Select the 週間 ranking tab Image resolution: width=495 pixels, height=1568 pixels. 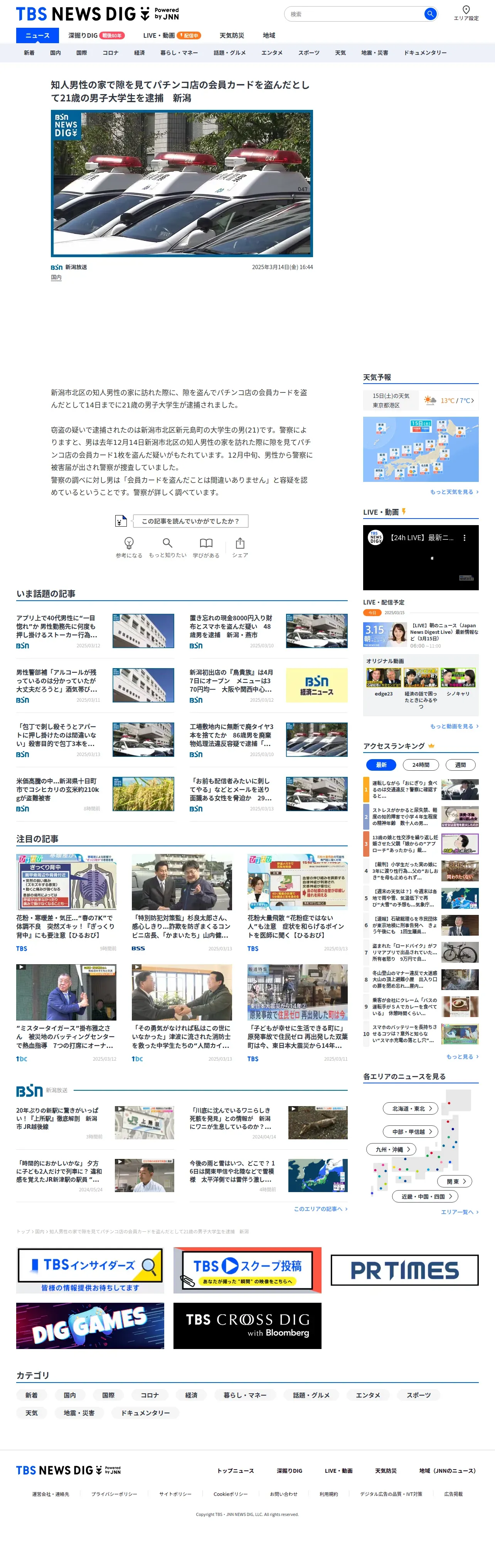pos(460,765)
